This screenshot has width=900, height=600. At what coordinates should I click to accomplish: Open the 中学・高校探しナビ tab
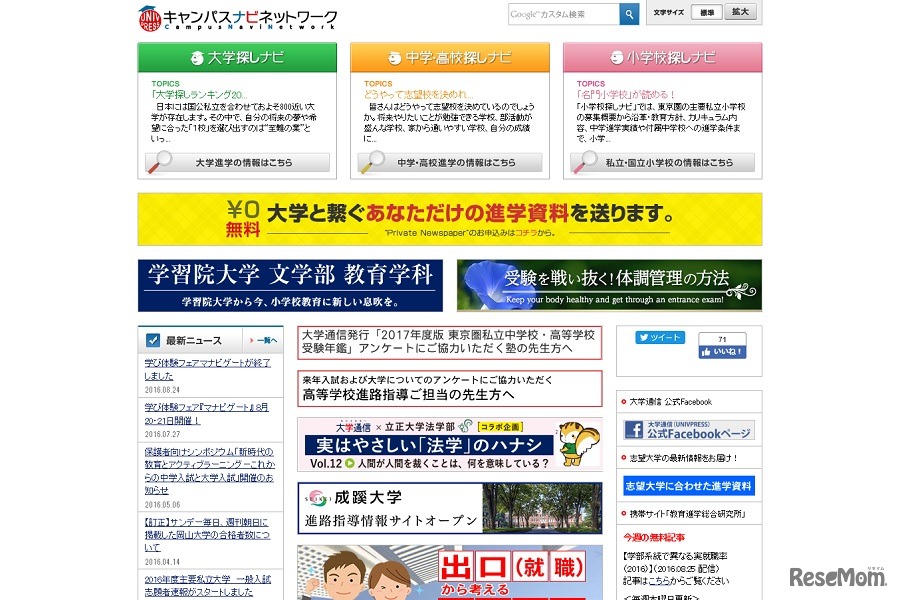coord(449,57)
